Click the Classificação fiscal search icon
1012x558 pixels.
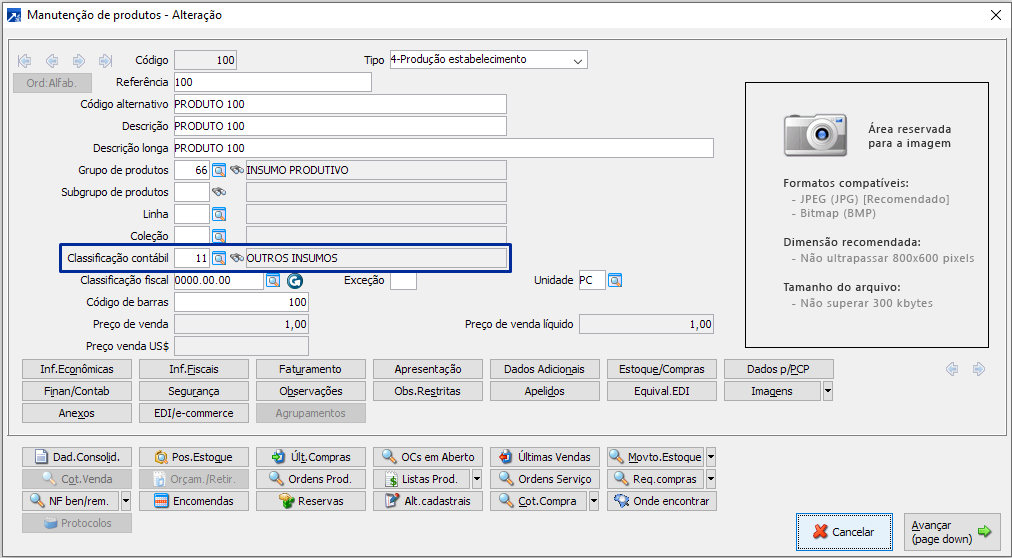[x=273, y=281]
